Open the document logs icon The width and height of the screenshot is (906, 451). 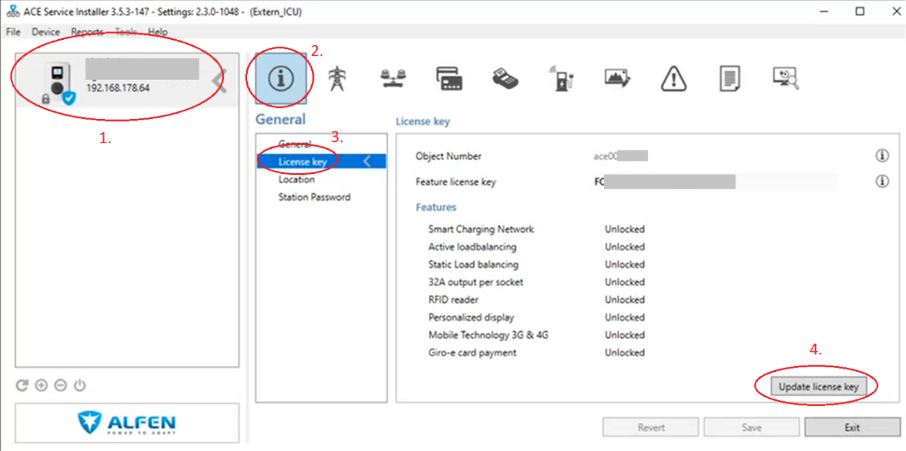730,79
